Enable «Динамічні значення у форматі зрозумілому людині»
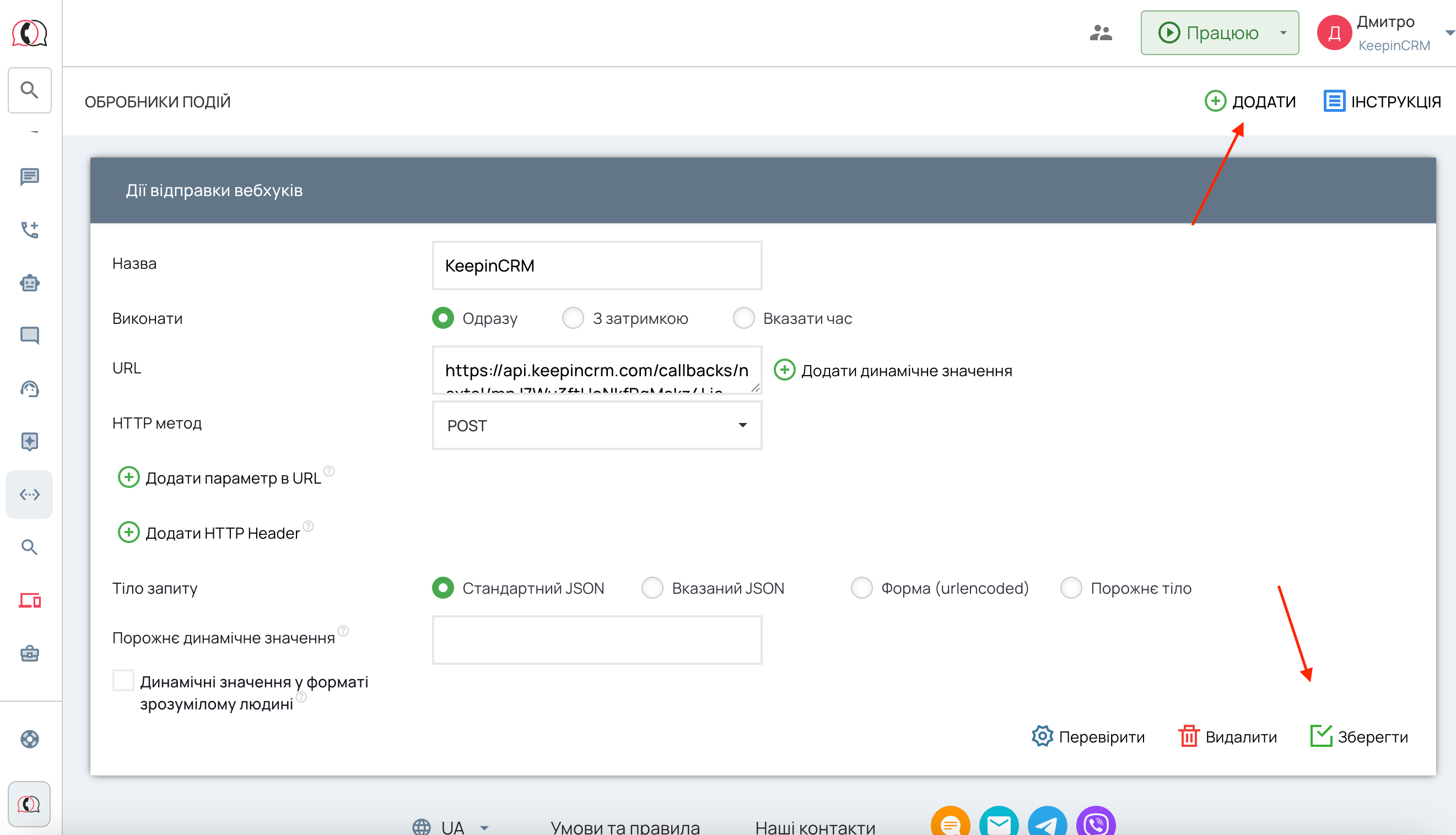 coord(123,680)
